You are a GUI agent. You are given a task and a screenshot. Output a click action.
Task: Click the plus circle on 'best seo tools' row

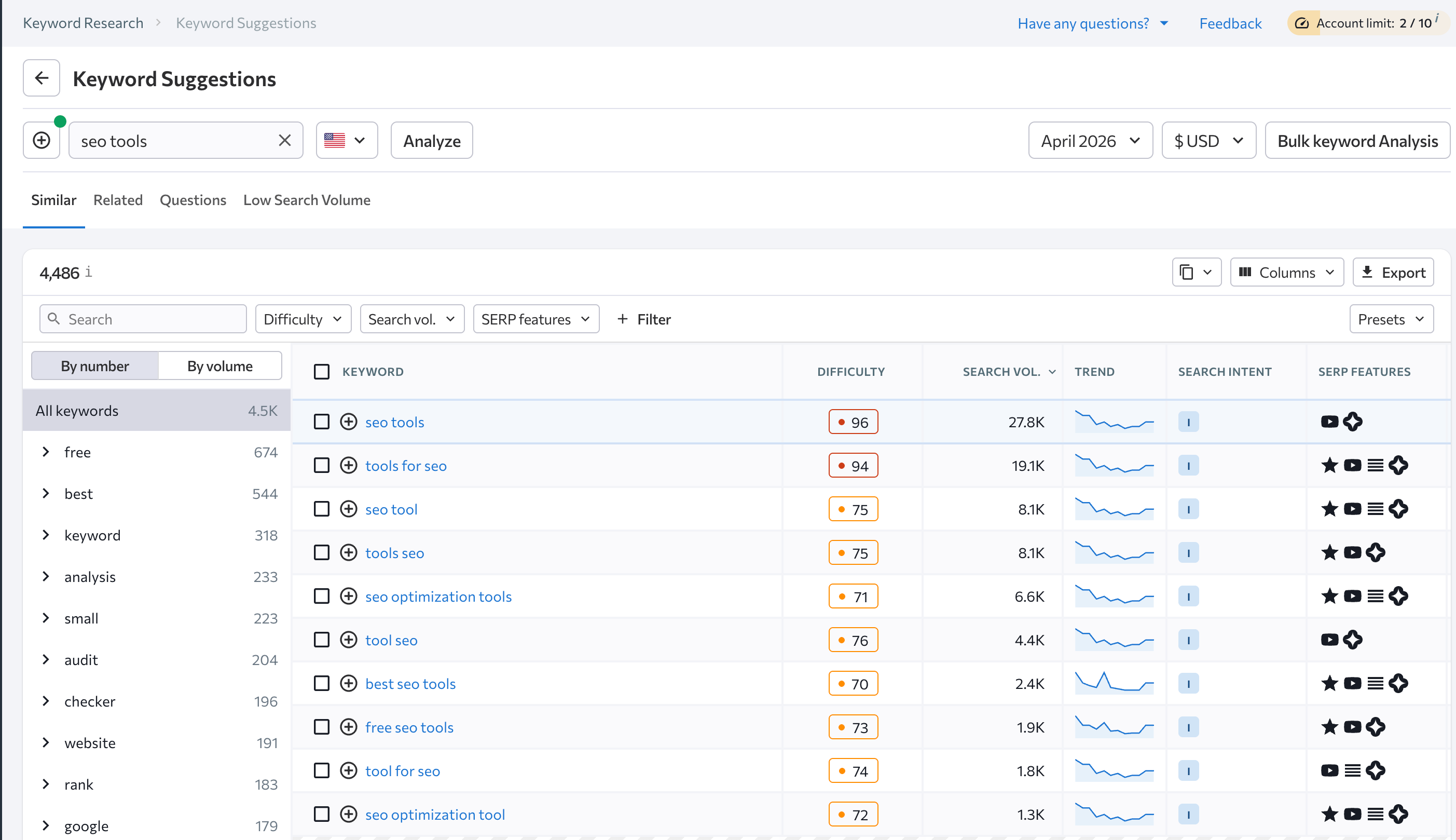pos(348,684)
